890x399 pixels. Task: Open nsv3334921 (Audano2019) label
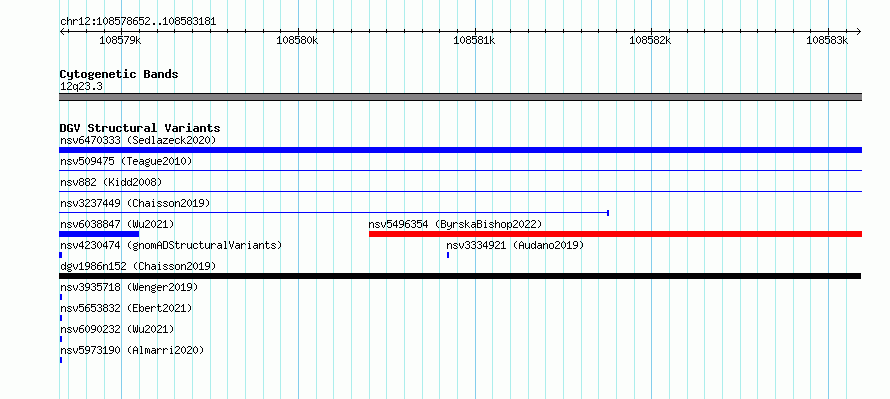tap(515, 245)
